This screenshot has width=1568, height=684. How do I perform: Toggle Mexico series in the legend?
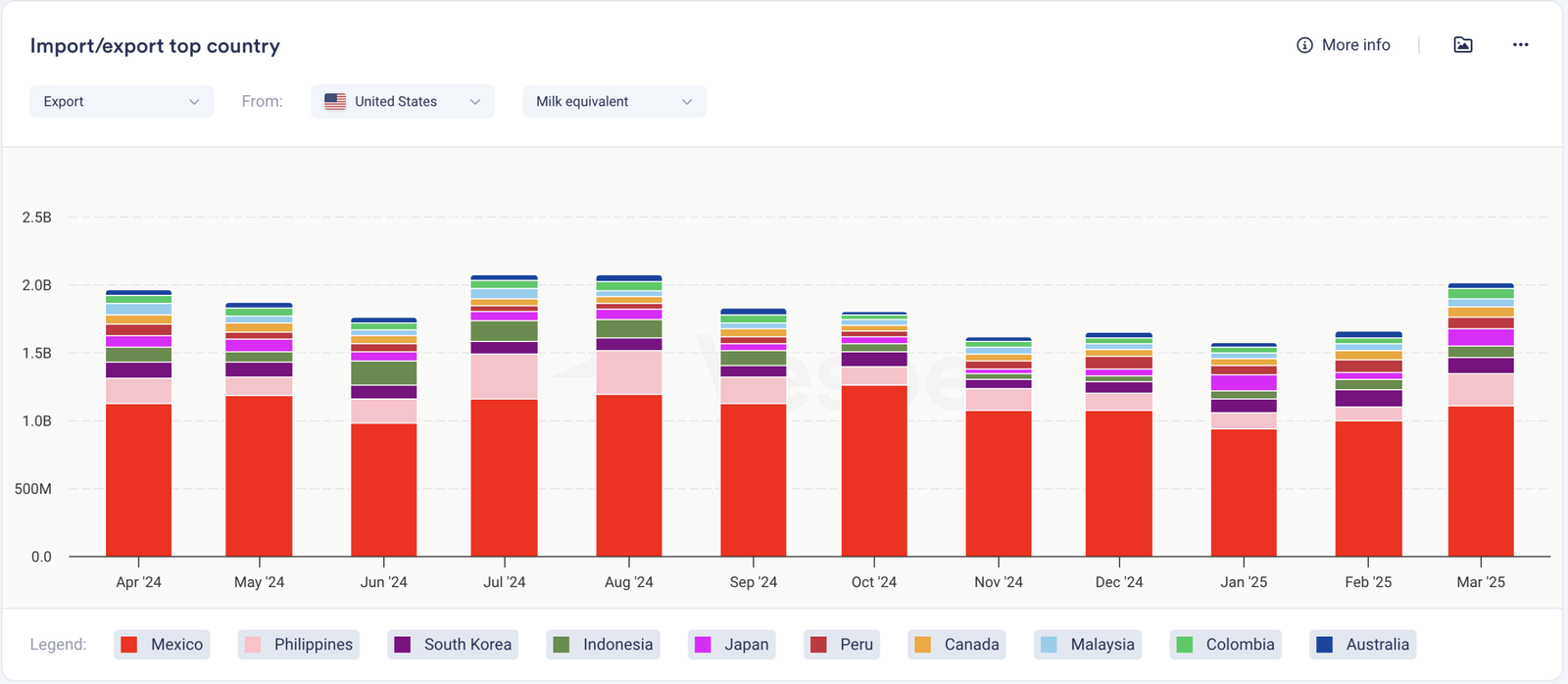pyautogui.click(x=163, y=644)
